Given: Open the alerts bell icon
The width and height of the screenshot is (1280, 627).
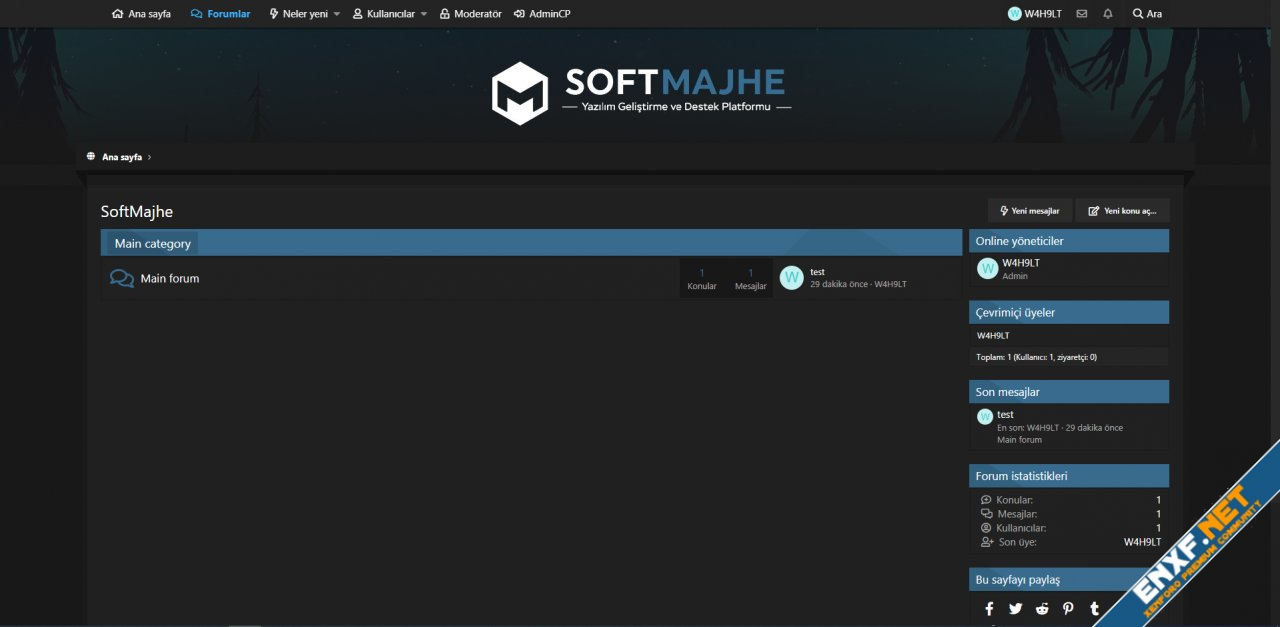Looking at the screenshot, I should pos(1108,14).
